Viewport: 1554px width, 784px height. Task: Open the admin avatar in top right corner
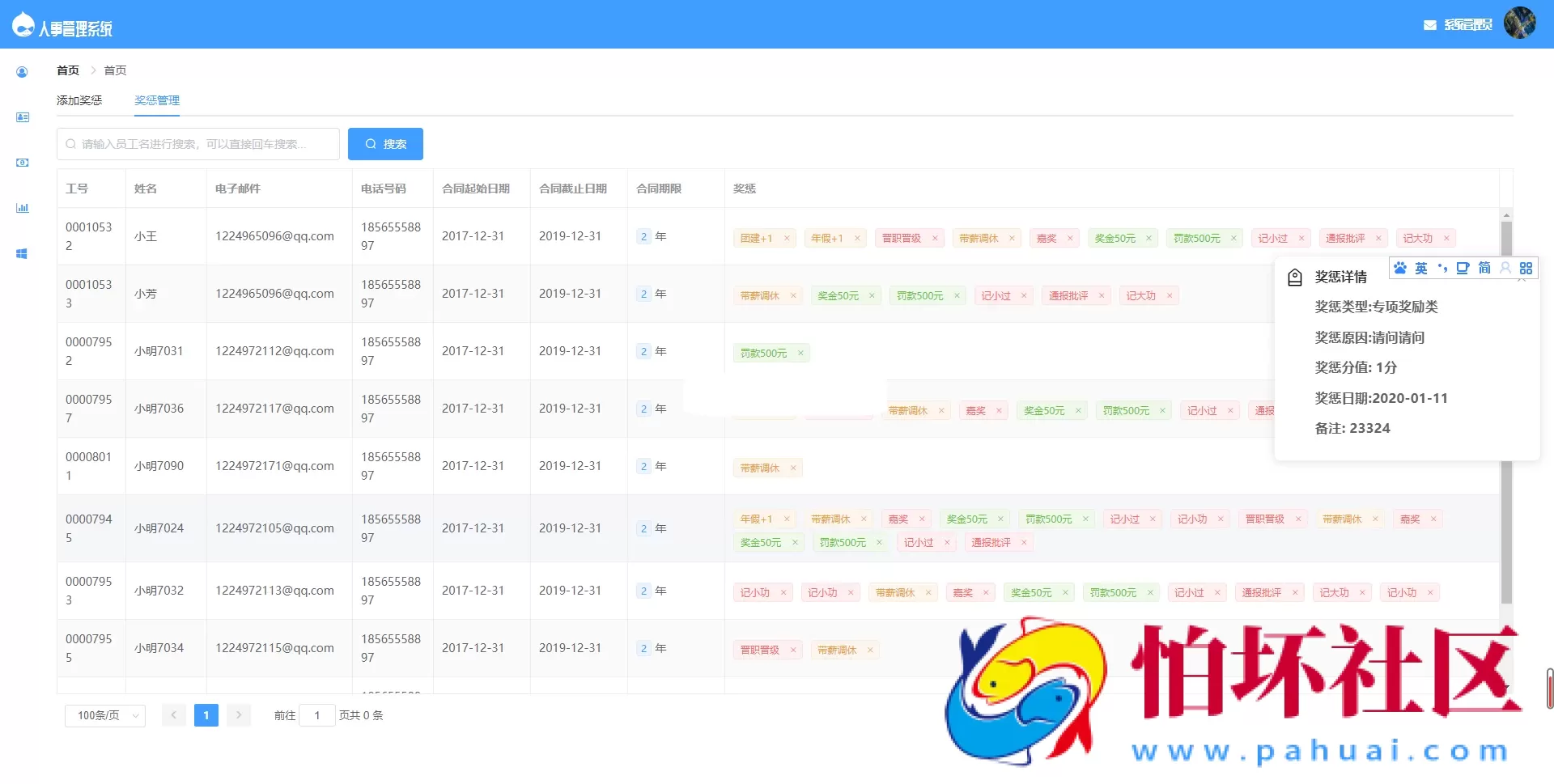pos(1521,23)
